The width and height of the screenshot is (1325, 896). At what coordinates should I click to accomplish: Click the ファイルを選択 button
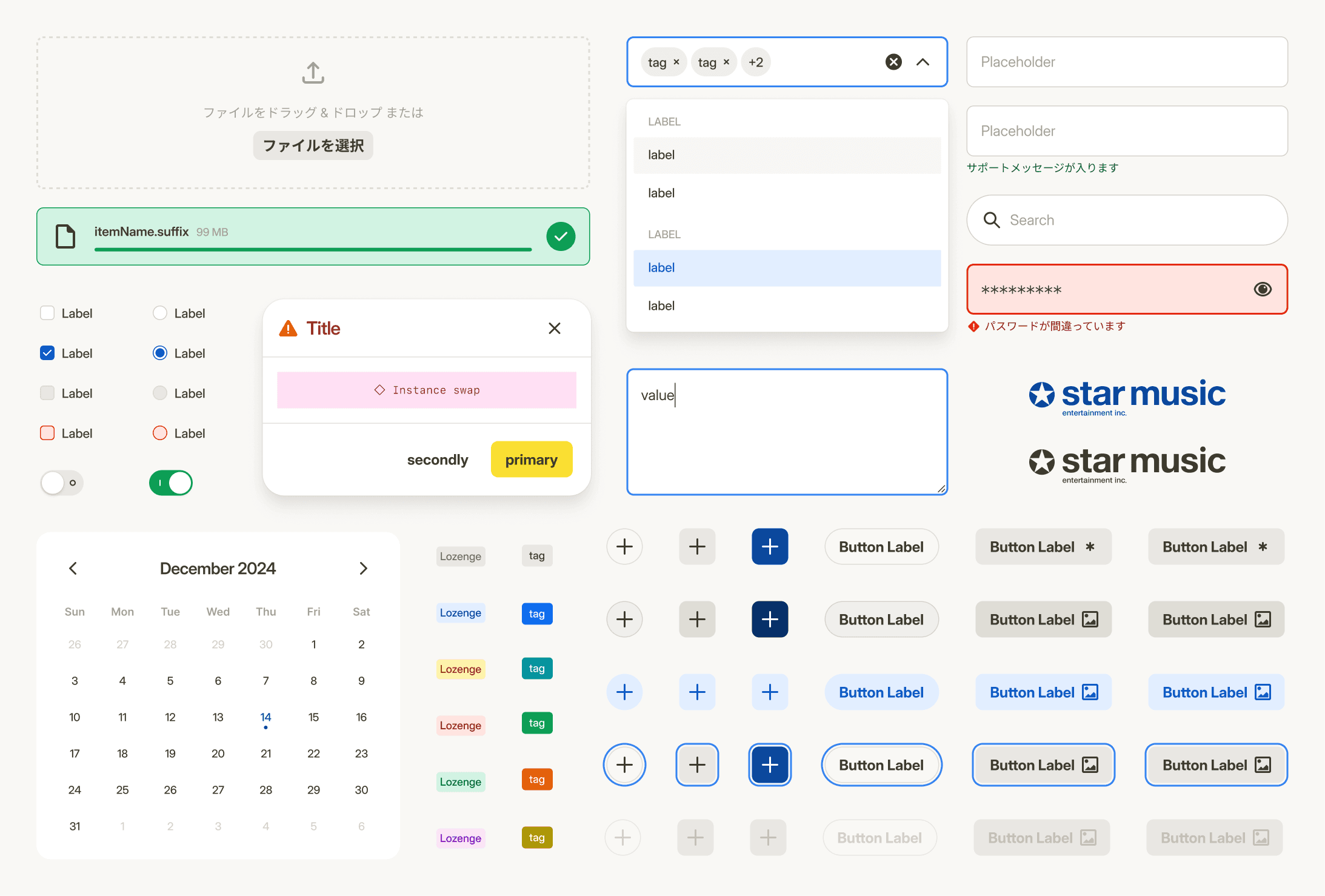pyautogui.click(x=313, y=145)
